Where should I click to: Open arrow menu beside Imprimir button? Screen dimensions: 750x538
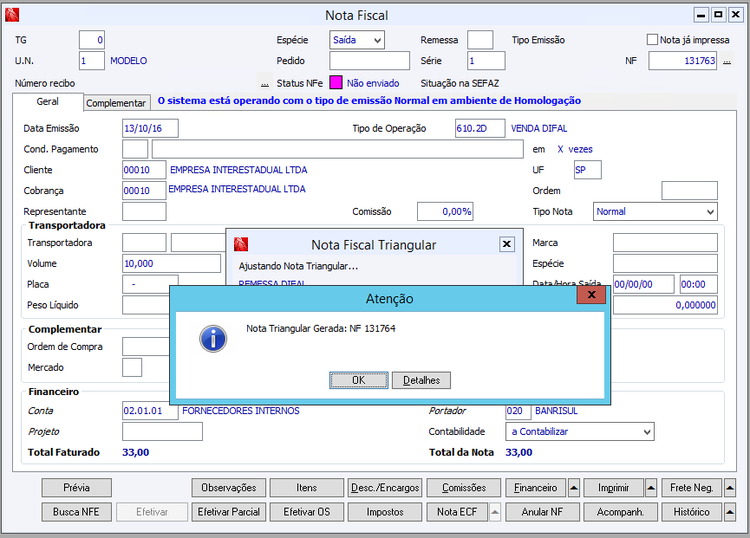click(651, 488)
